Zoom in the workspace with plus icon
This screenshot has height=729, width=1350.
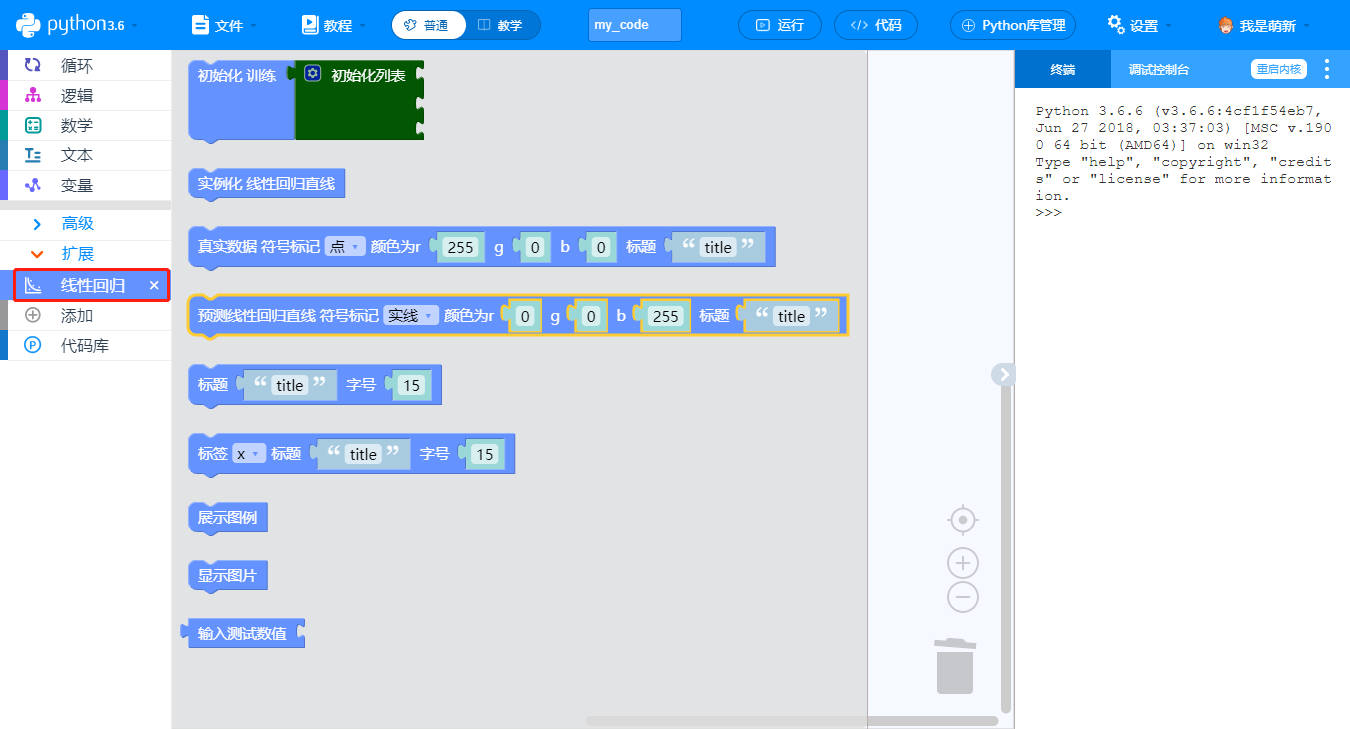click(962, 563)
